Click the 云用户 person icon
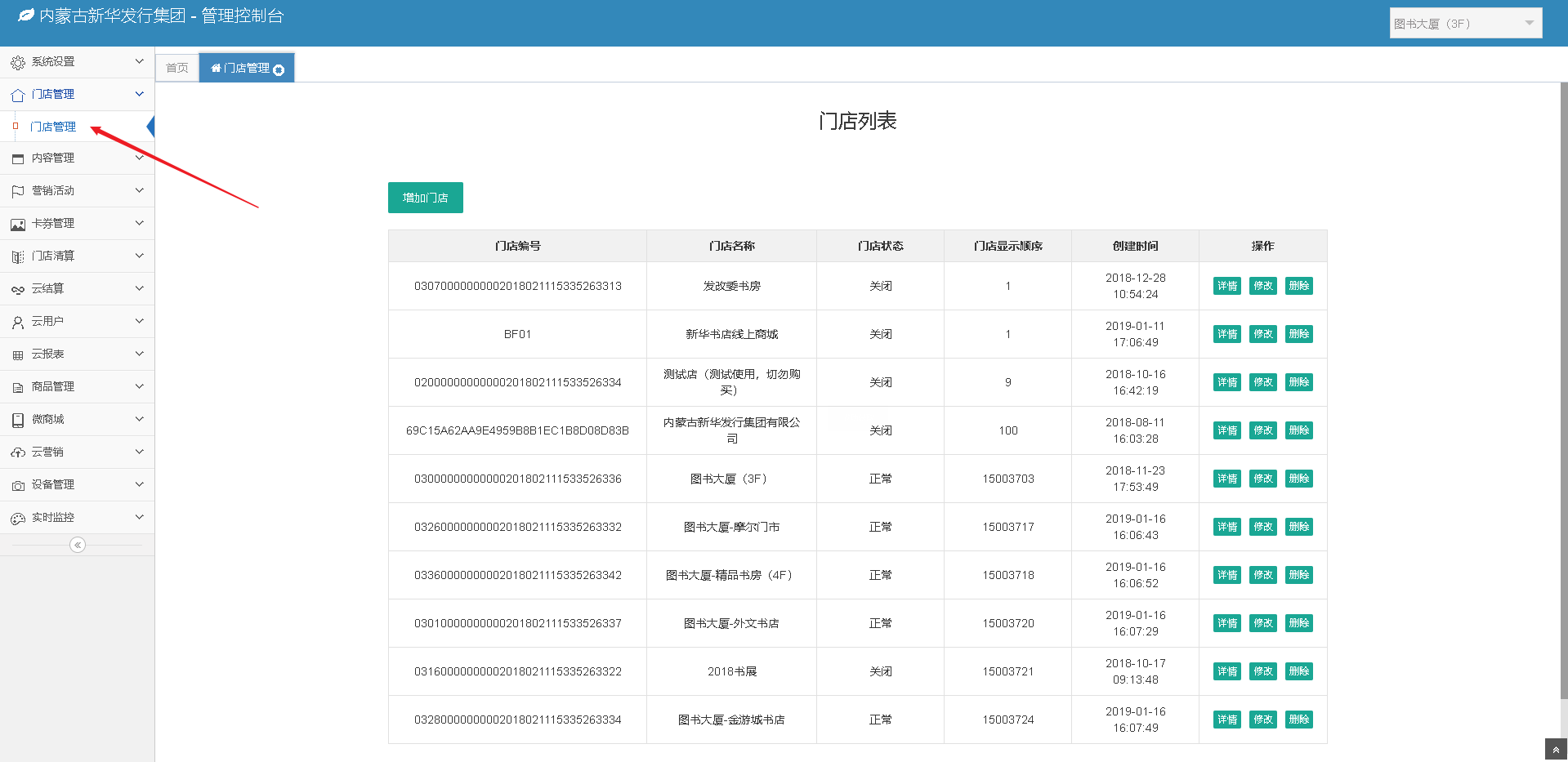Viewport: 1568px width, 762px height. (17, 323)
